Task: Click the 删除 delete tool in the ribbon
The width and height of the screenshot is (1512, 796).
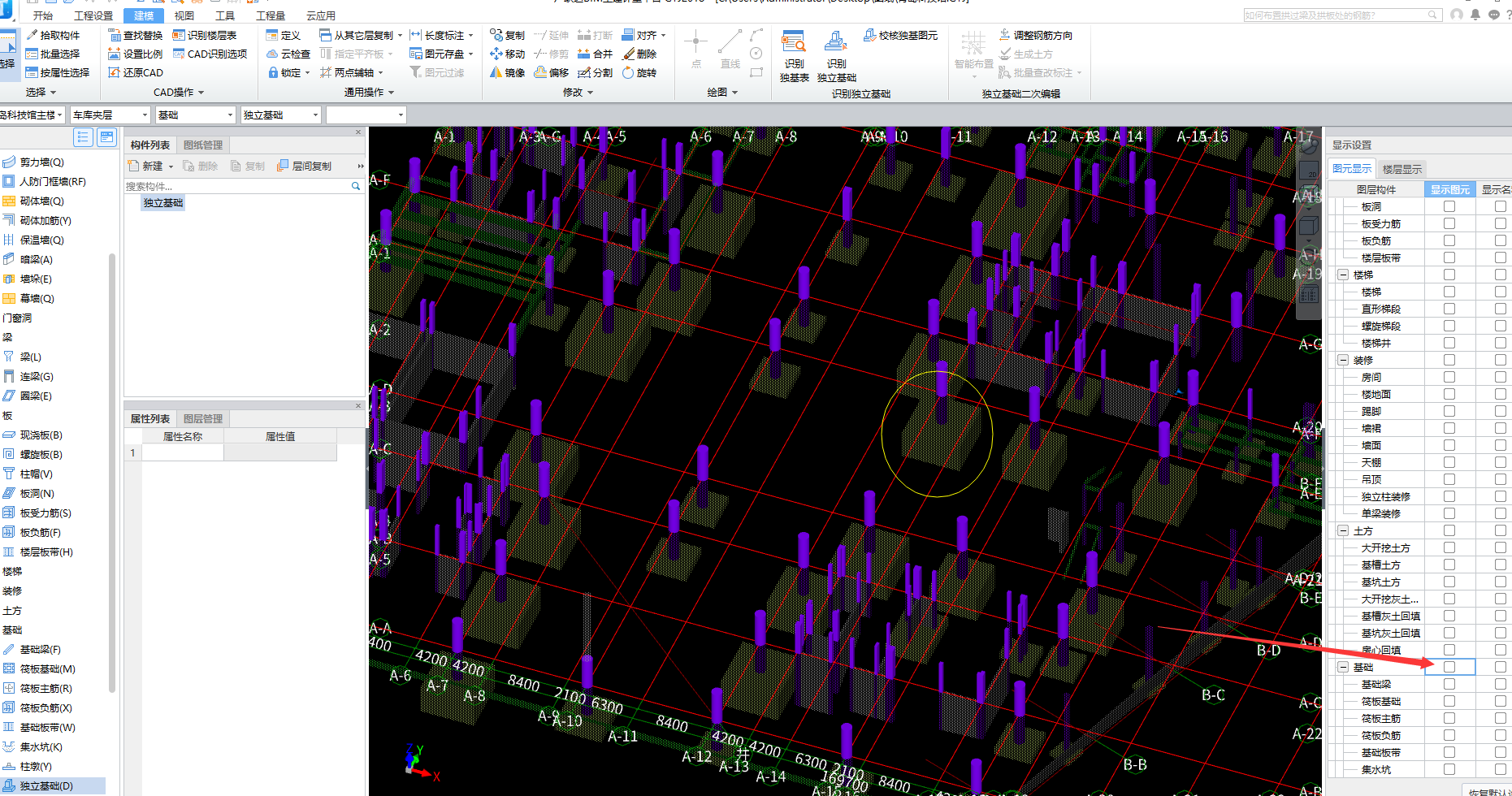Action: [639, 54]
